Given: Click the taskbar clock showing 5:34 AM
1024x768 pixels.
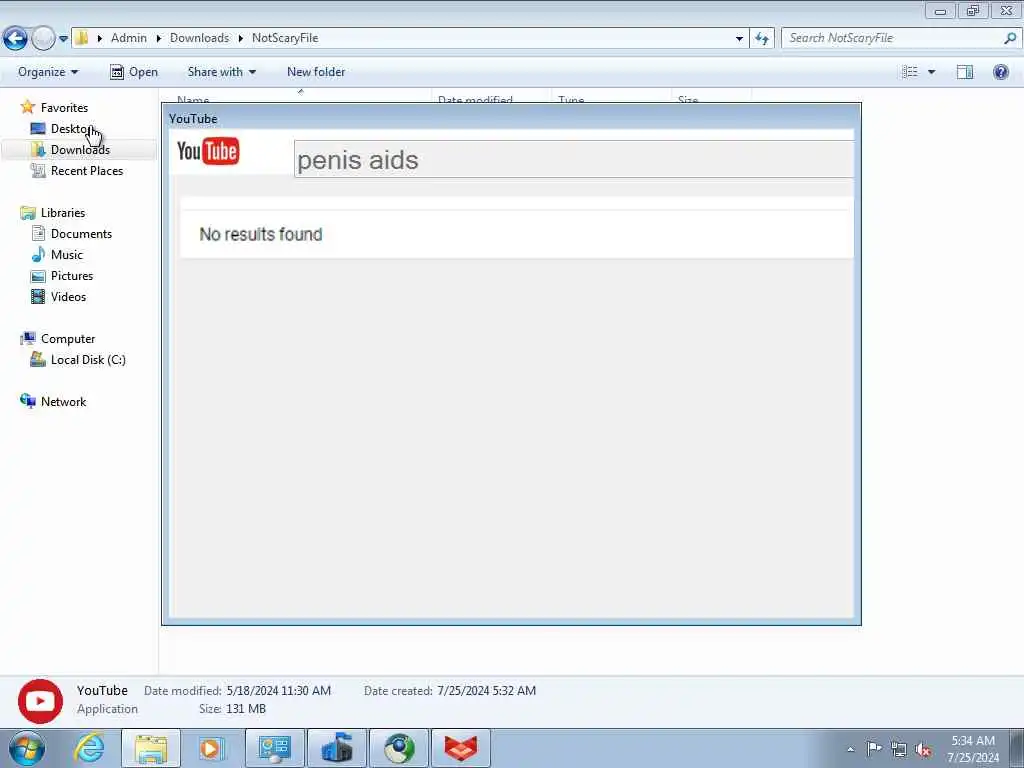Looking at the screenshot, I should [x=973, y=749].
